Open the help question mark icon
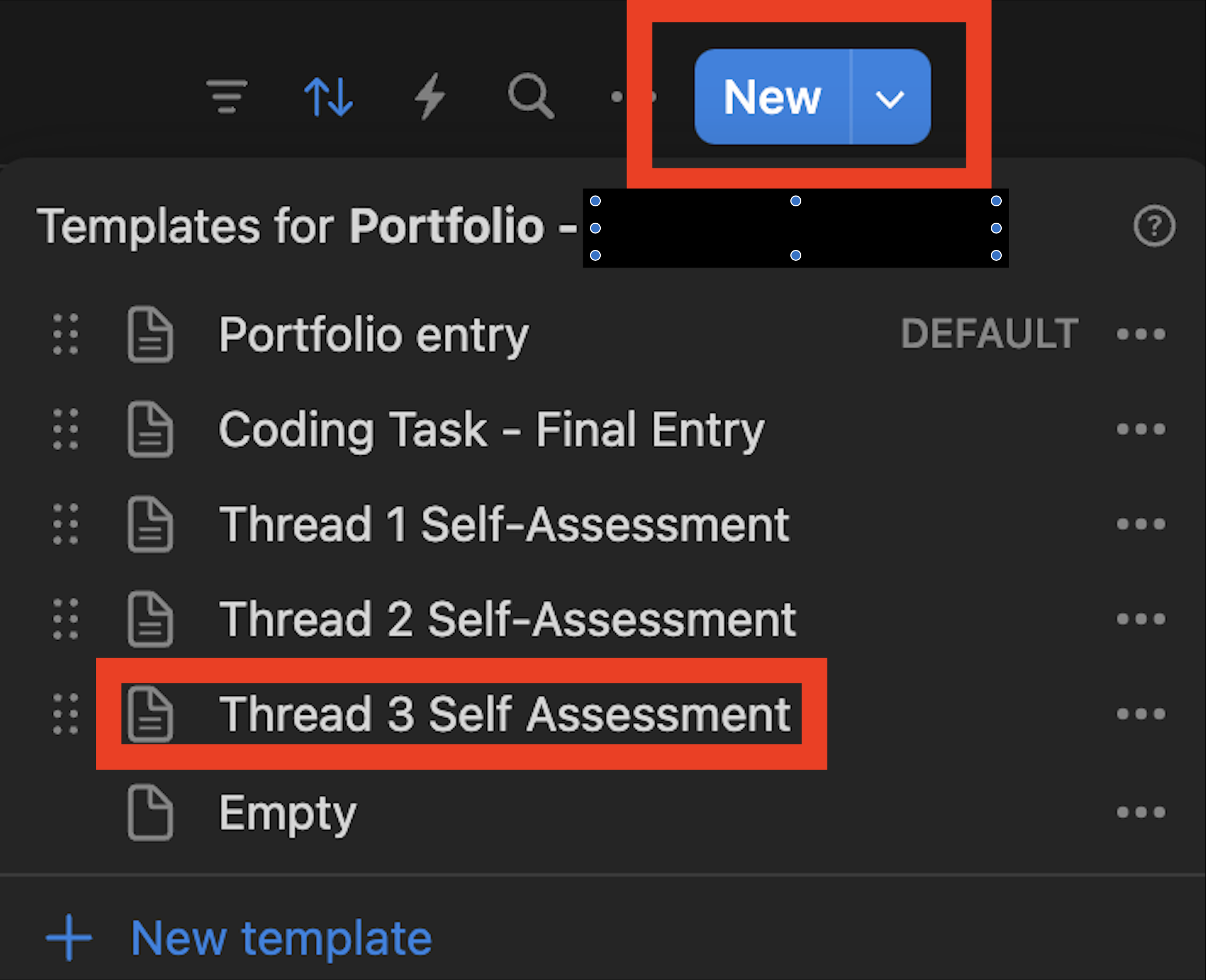The image size is (1206, 980). pos(1154,226)
